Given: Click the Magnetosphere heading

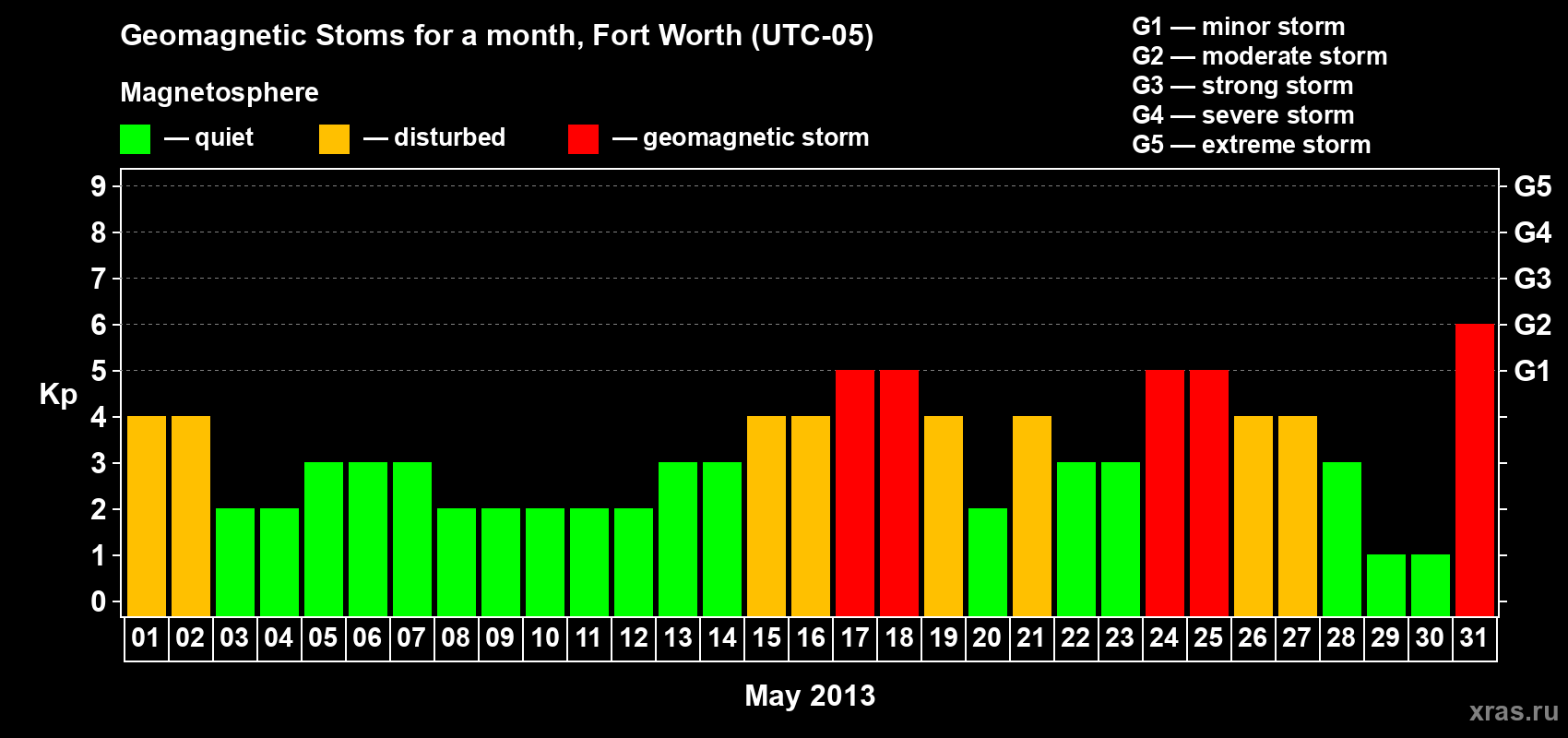Looking at the screenshot, I should (220, 92).
